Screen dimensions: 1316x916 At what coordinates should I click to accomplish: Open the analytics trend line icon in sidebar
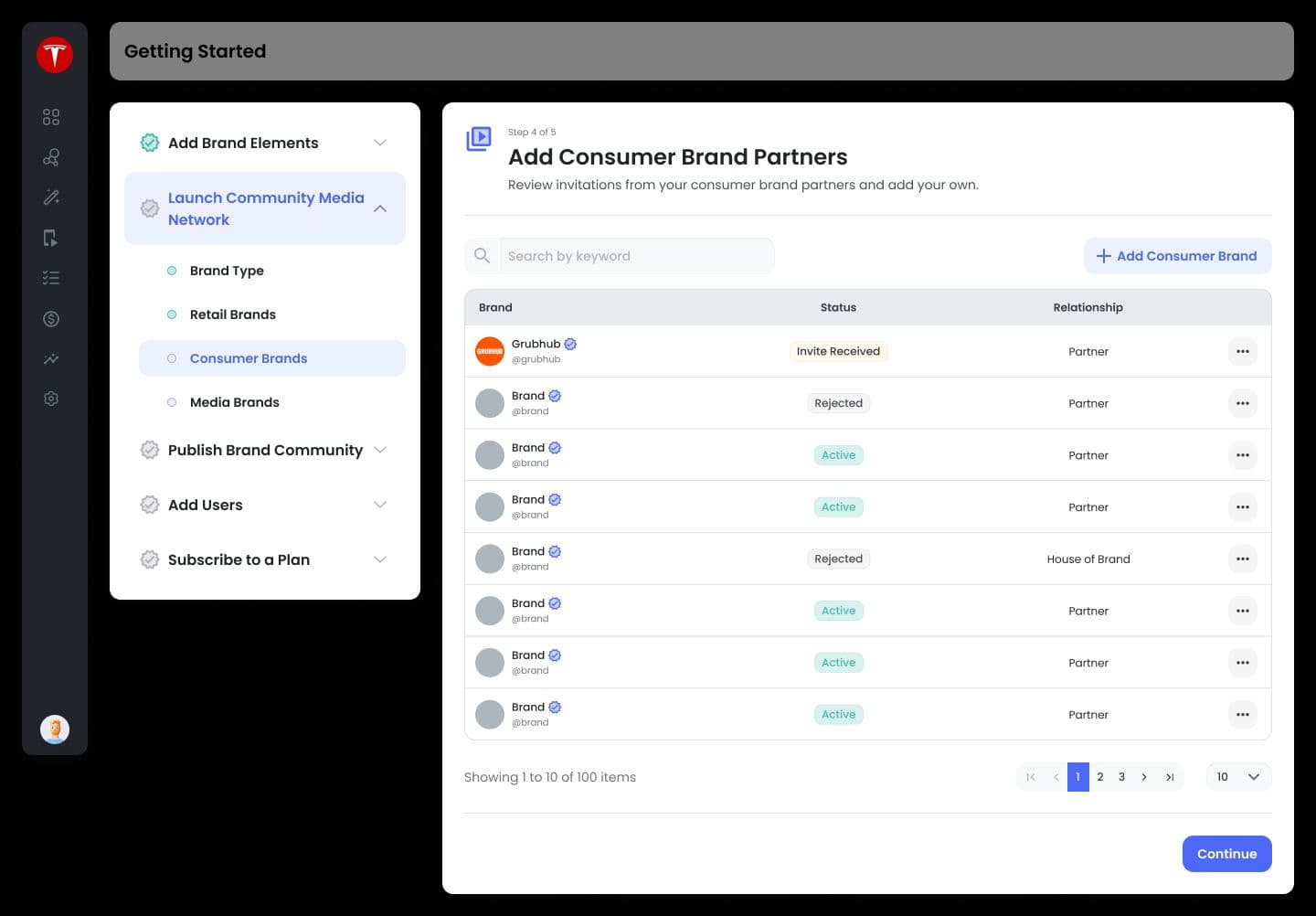click(x=51, y=358)
